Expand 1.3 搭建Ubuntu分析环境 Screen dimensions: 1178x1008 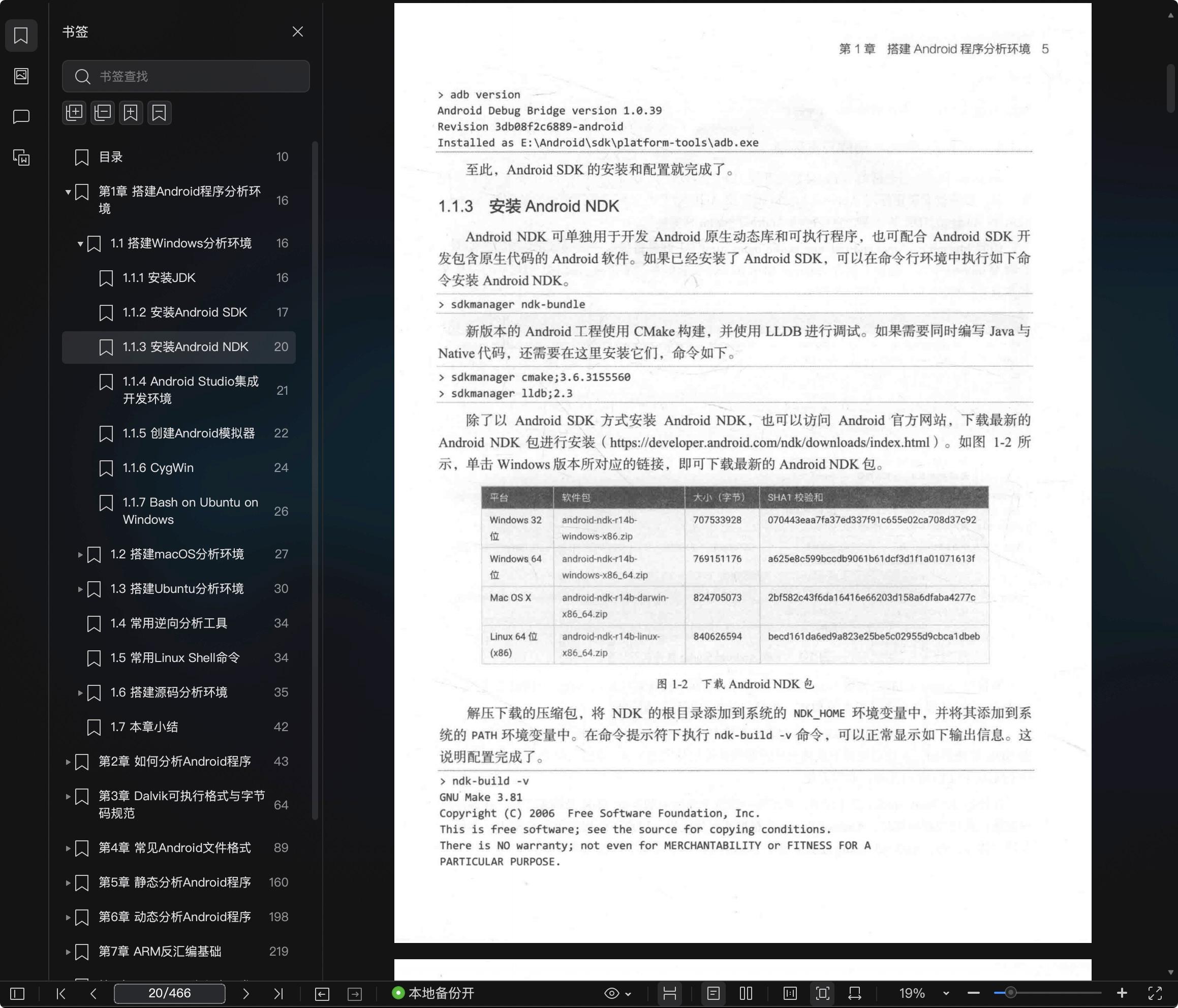[80, 589]
